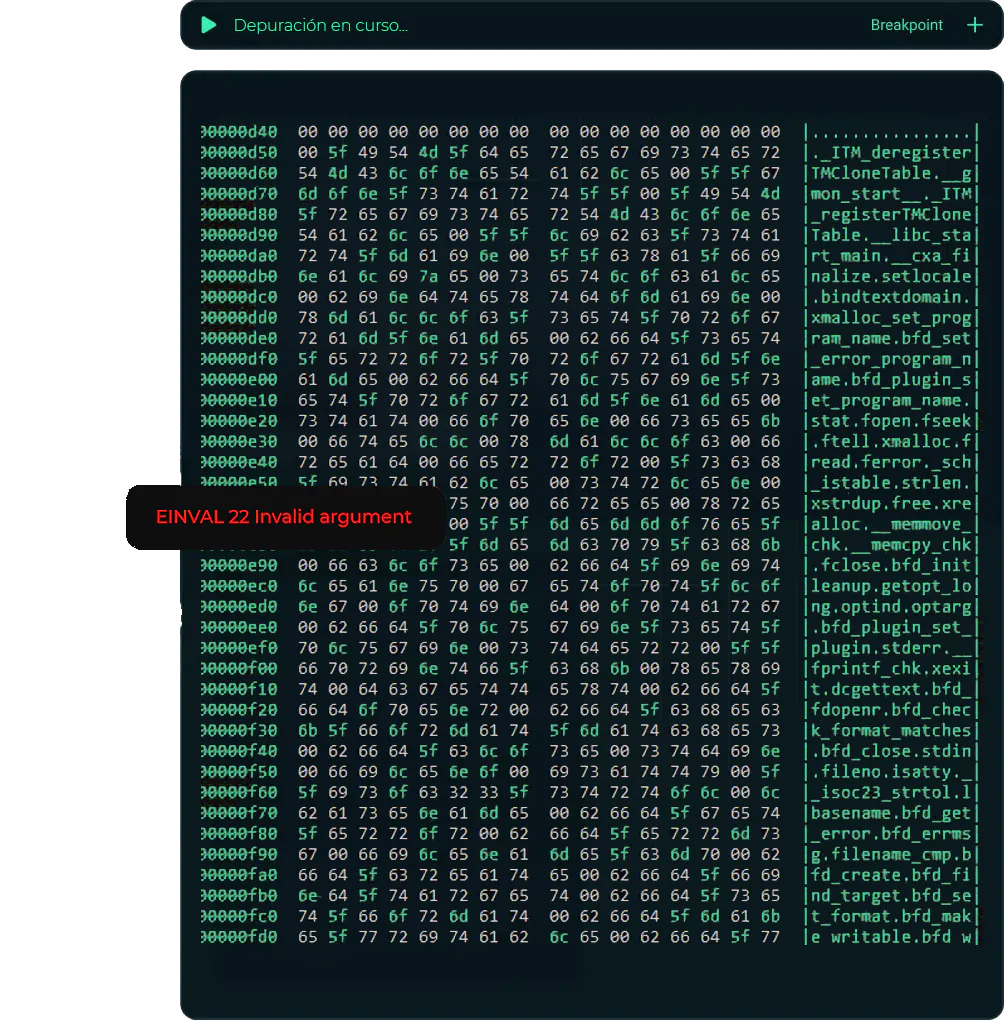Select the address ending in d40

(x=239, y=132)
